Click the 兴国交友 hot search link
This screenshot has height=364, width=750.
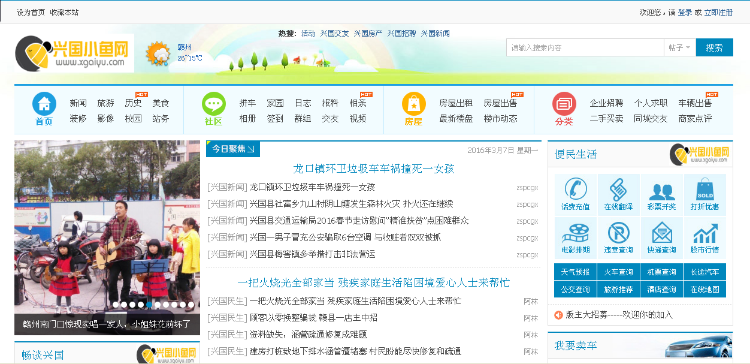[x=335, y=33]
